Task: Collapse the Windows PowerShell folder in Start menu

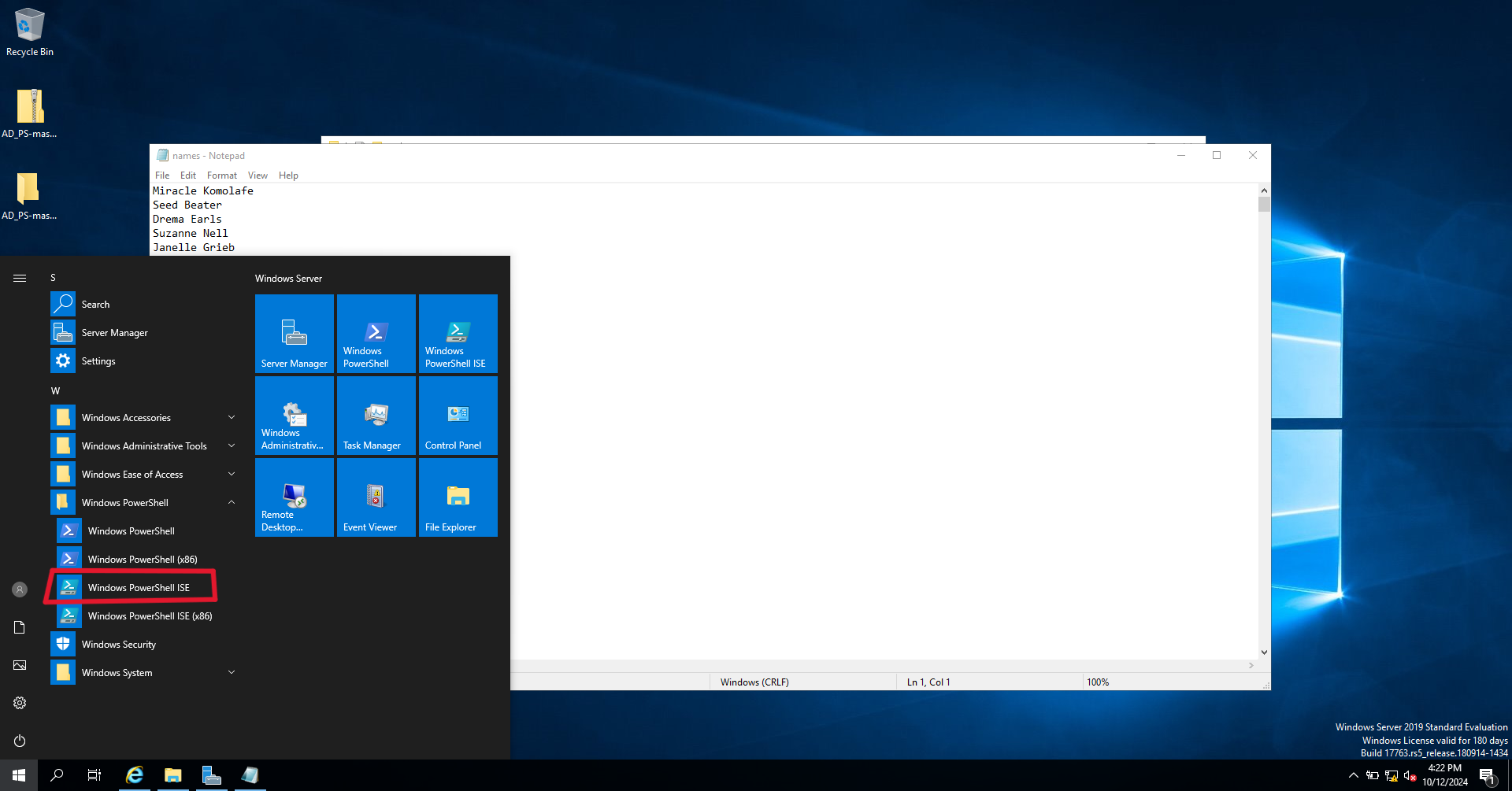Action: coord(231,502)
